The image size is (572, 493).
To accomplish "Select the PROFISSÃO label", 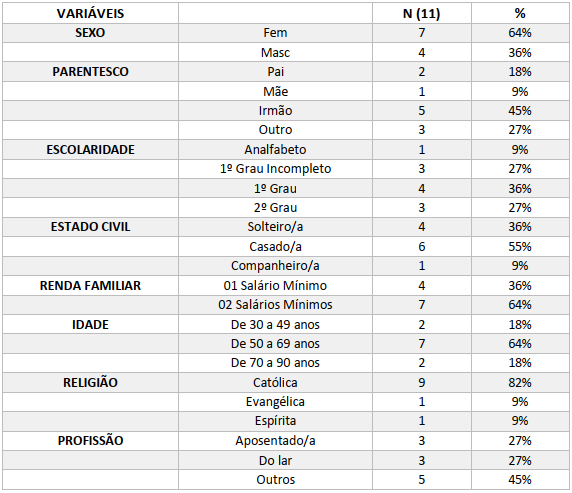I will (x=90, y=440).
